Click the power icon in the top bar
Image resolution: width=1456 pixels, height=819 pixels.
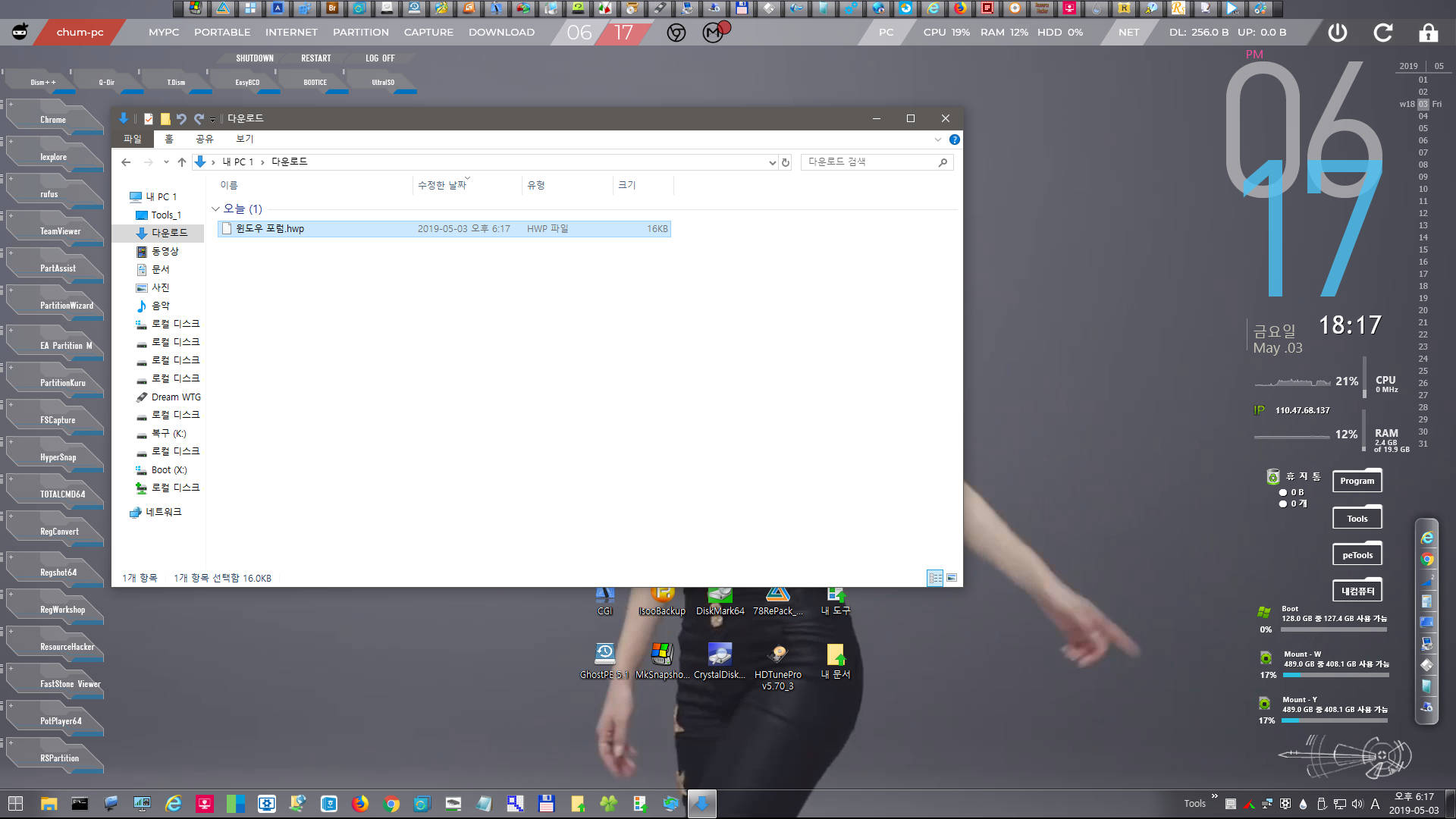tap(1338, 33)
